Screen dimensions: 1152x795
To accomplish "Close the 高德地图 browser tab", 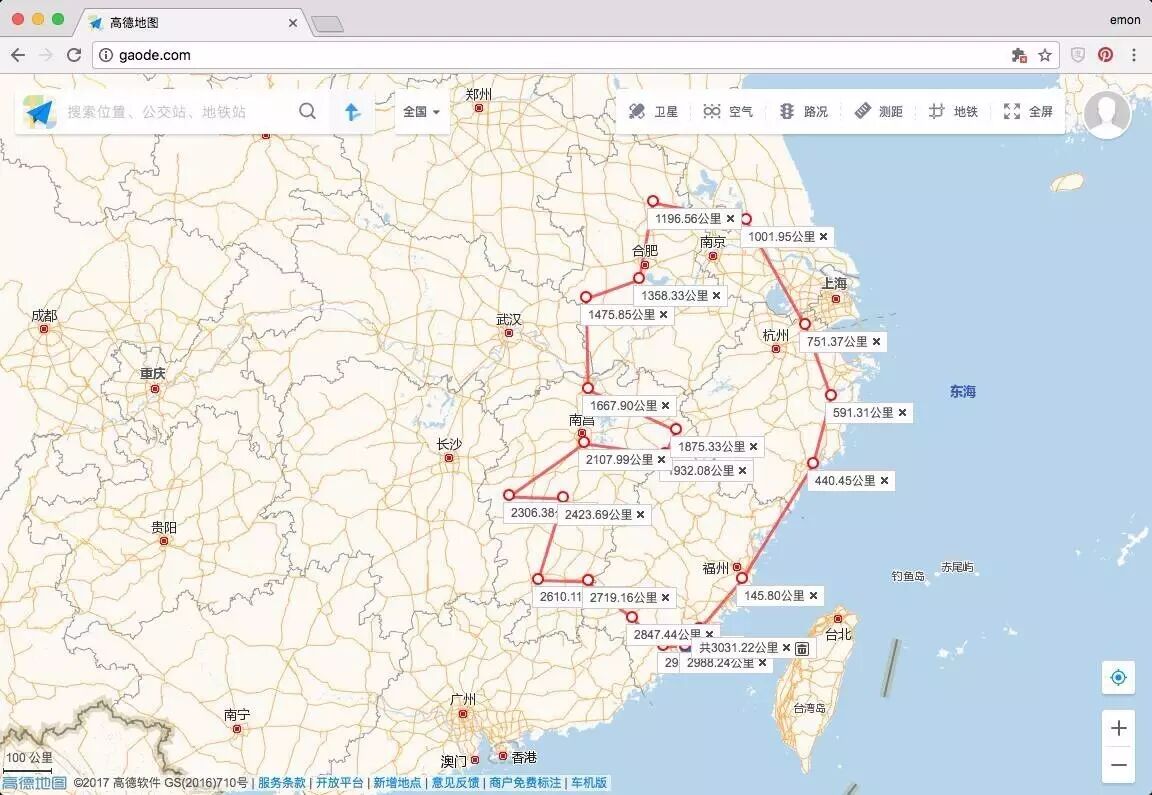I will click(292, 23).
